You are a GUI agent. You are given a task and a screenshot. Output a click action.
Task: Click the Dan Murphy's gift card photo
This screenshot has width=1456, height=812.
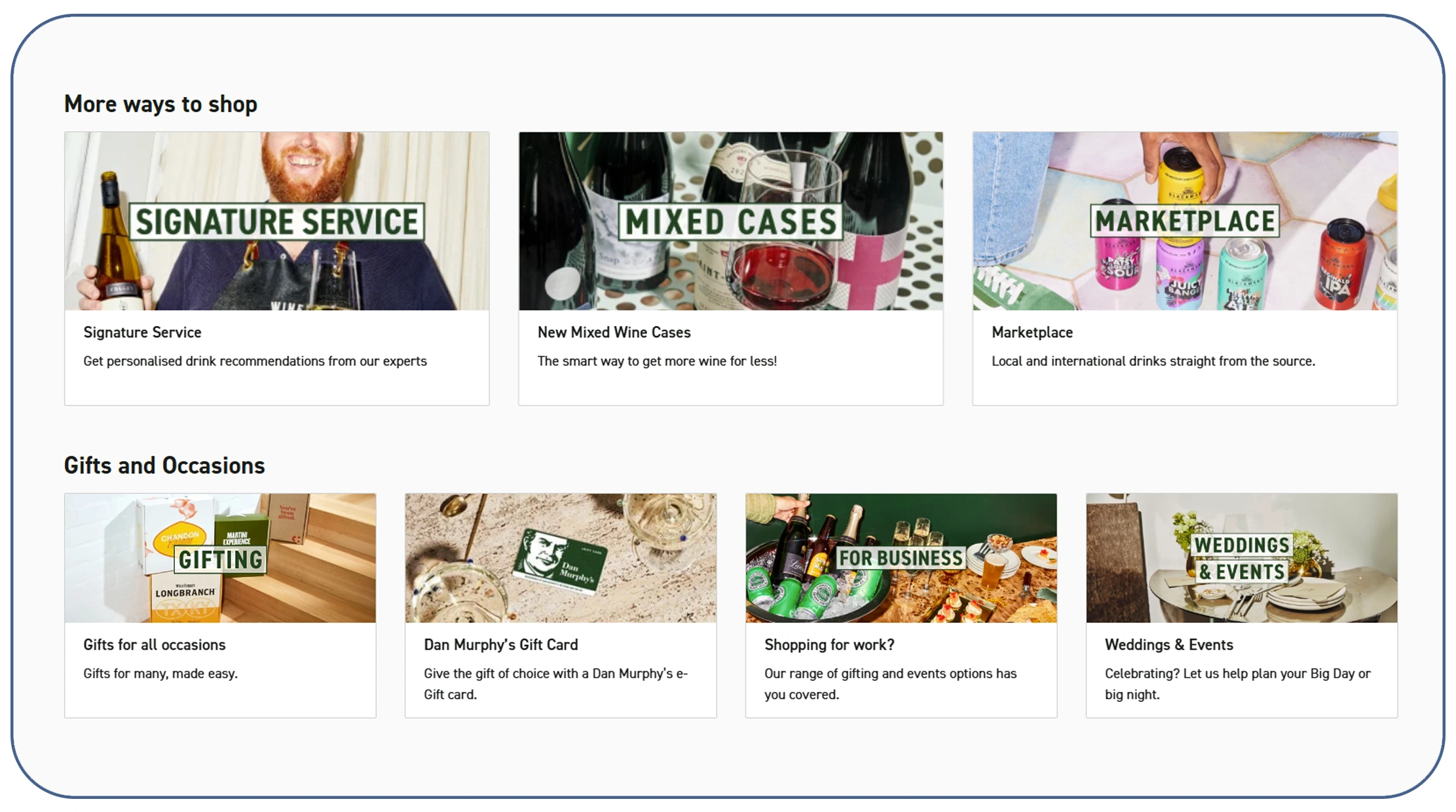561,558
